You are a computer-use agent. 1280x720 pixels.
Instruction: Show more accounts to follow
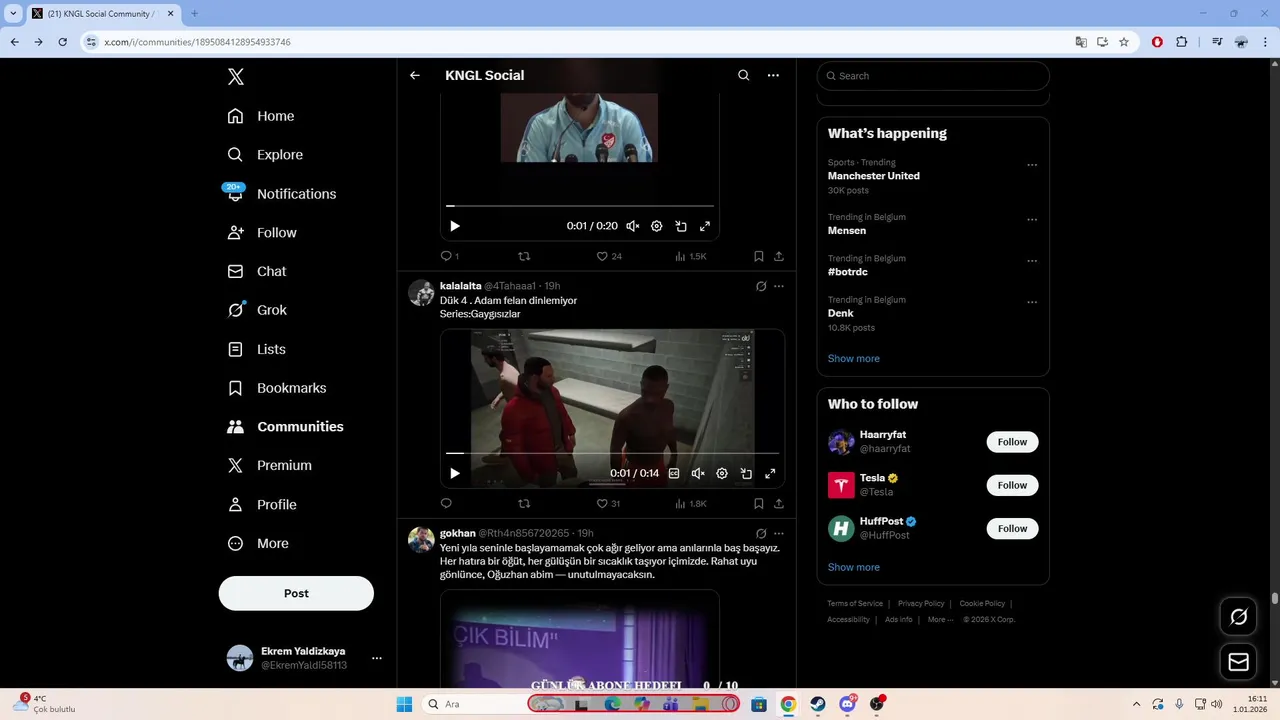coord(853,567)
